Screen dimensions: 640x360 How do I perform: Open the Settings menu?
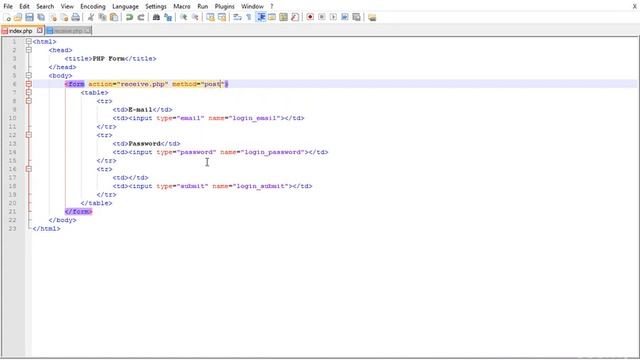coord(156,7)
